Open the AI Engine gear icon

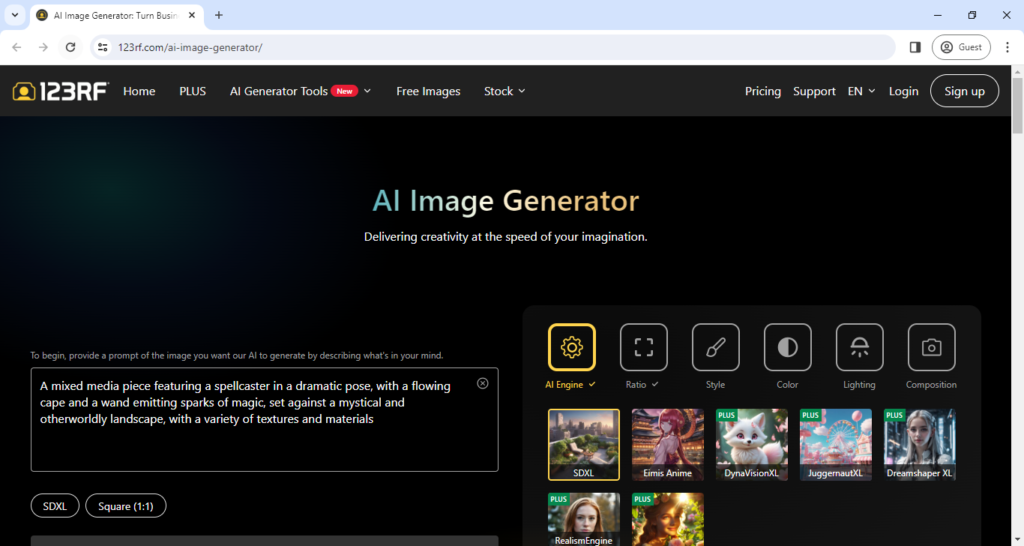[571, 347]
